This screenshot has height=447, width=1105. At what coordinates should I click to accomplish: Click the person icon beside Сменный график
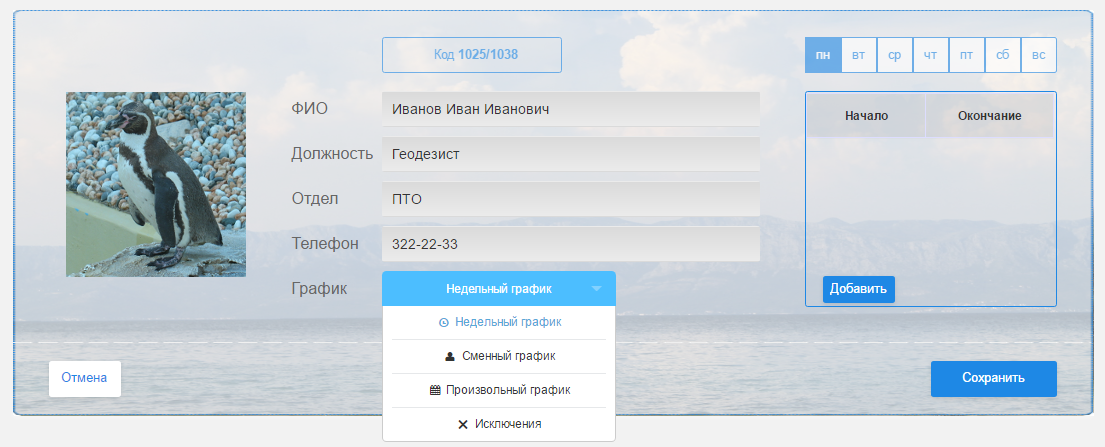[450, 357]
